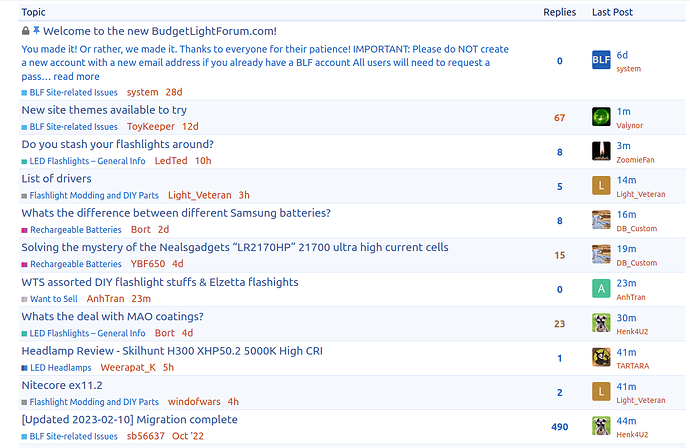
Task: Open Valynor's green avatar
Action: pyautogui.click(x=601, y=117)
